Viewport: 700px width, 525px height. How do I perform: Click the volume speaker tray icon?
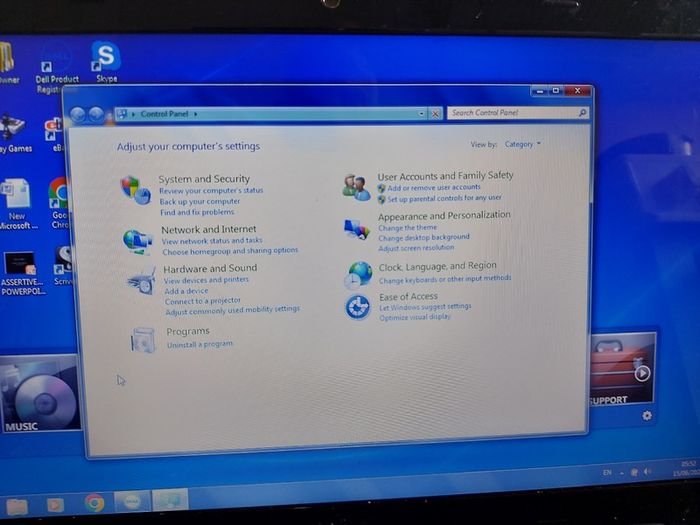[x=647, y=472]
